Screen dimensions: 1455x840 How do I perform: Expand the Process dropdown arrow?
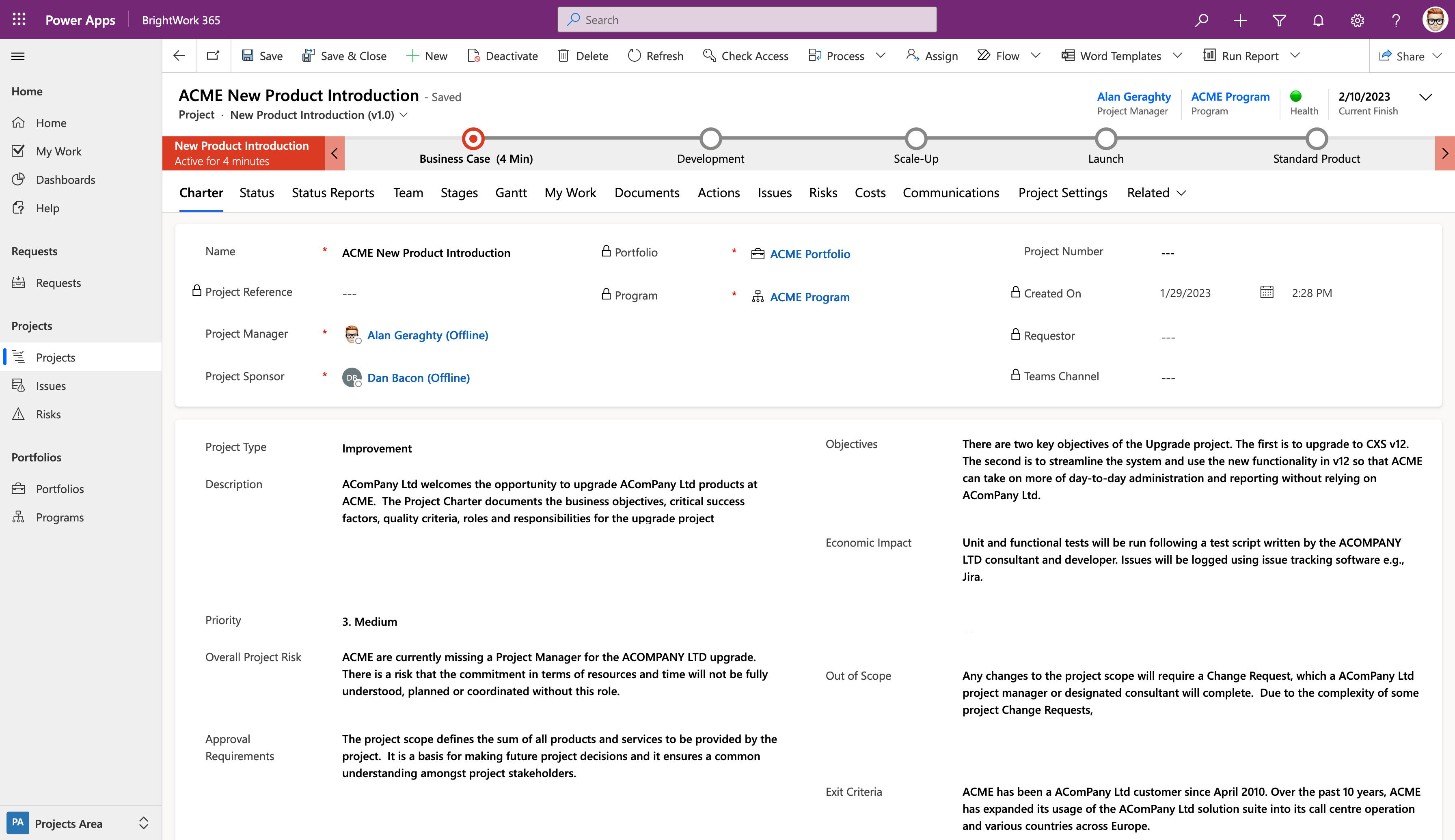[880, 55]
